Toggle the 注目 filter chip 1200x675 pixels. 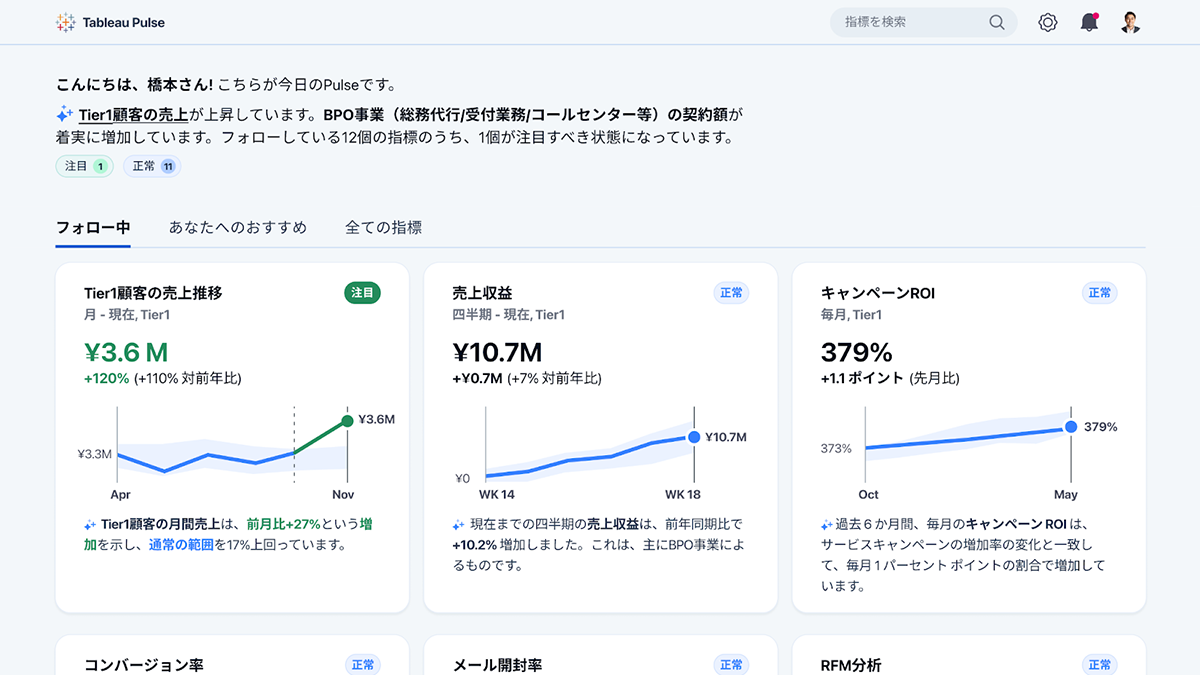[x=84, y=167]
